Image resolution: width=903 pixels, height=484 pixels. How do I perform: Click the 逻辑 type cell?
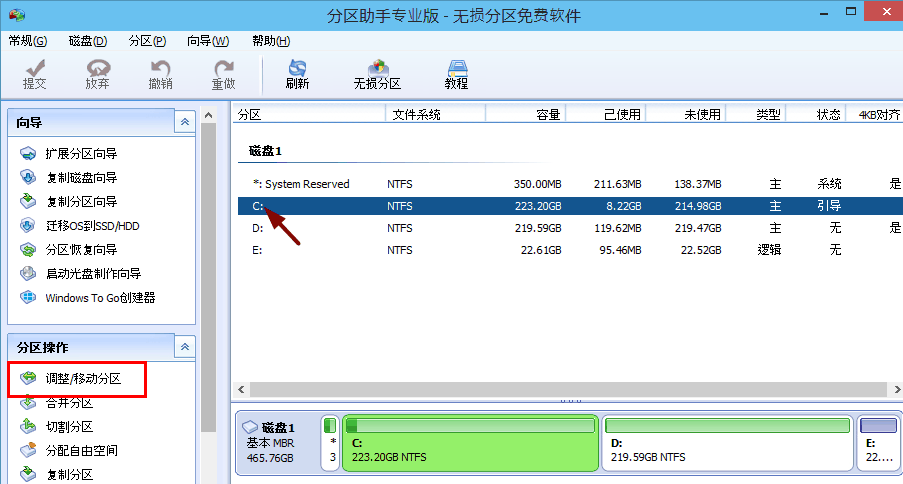[769, 249]
